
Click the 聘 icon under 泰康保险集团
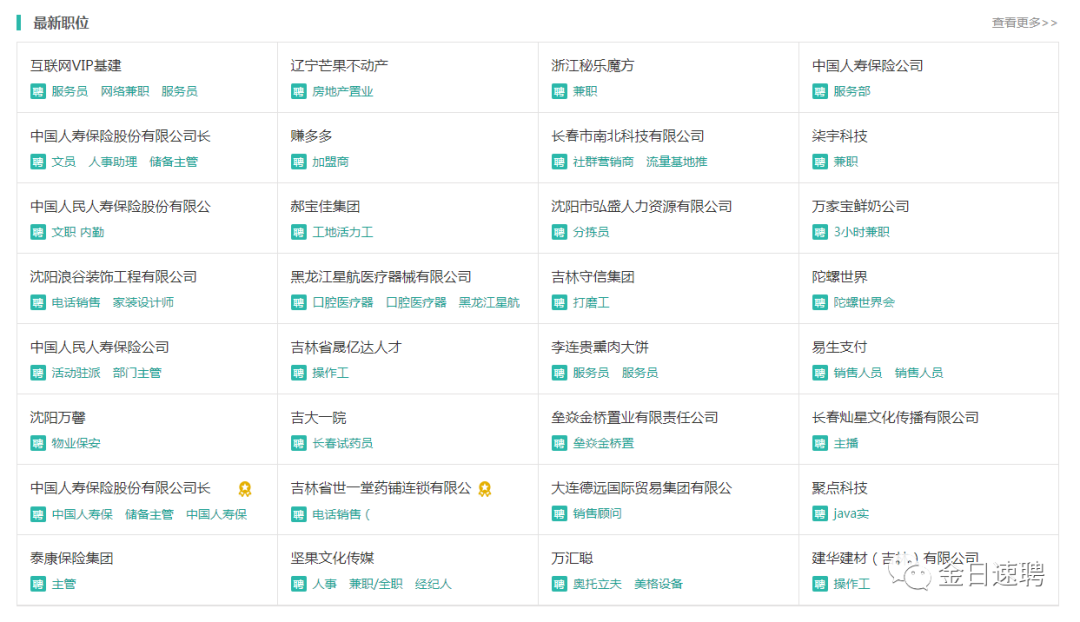[x=38, y=584]
